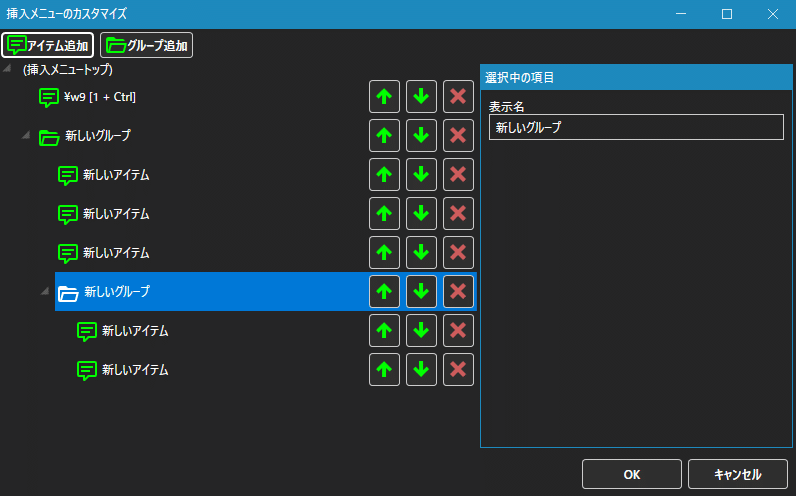Image resolution: width=796 pixels, height=496 pixels.
Task: Move down the first 新しいアイテム in the outer group
Action: 421,175
